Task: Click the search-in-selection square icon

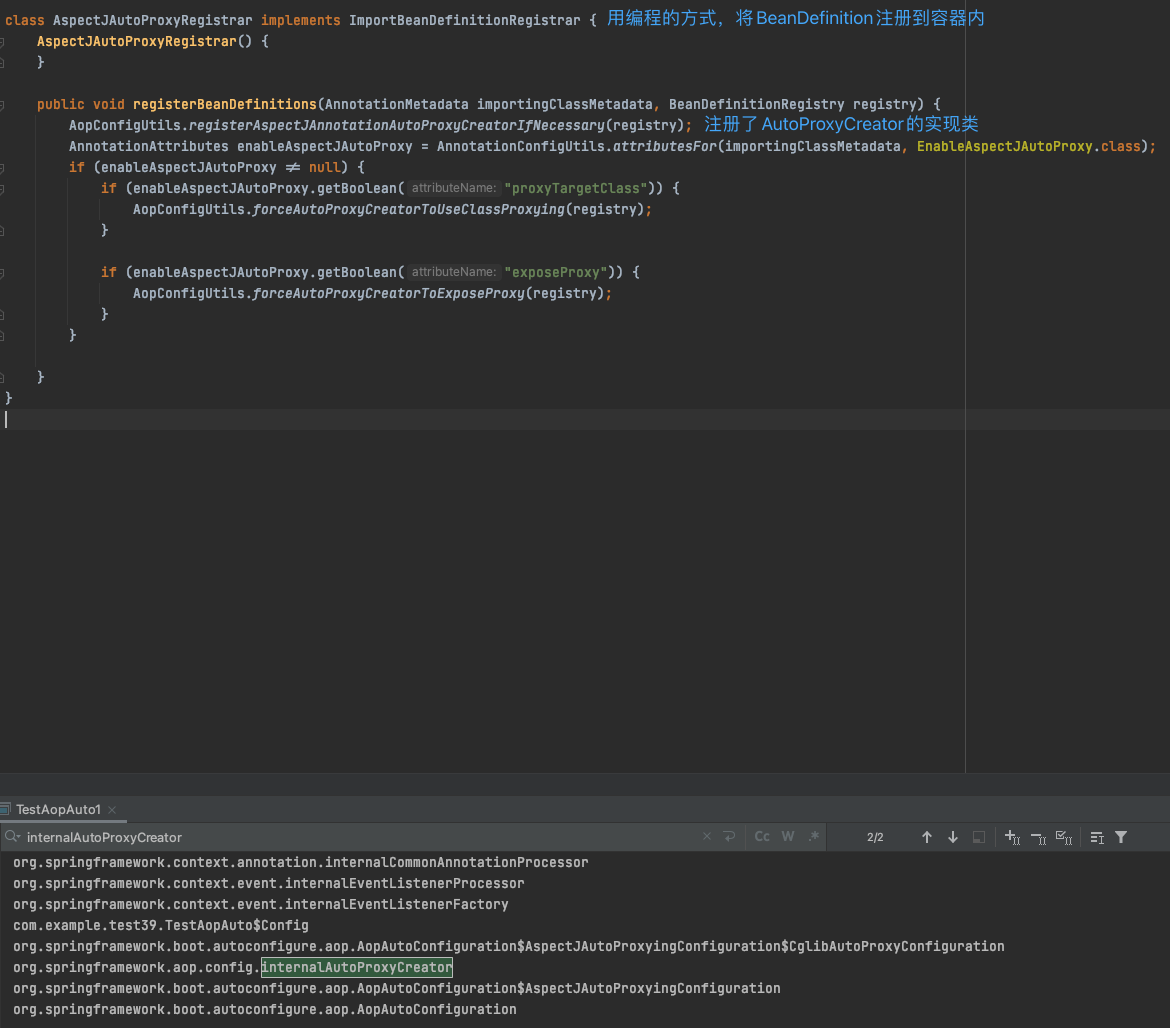Action: 979,837
